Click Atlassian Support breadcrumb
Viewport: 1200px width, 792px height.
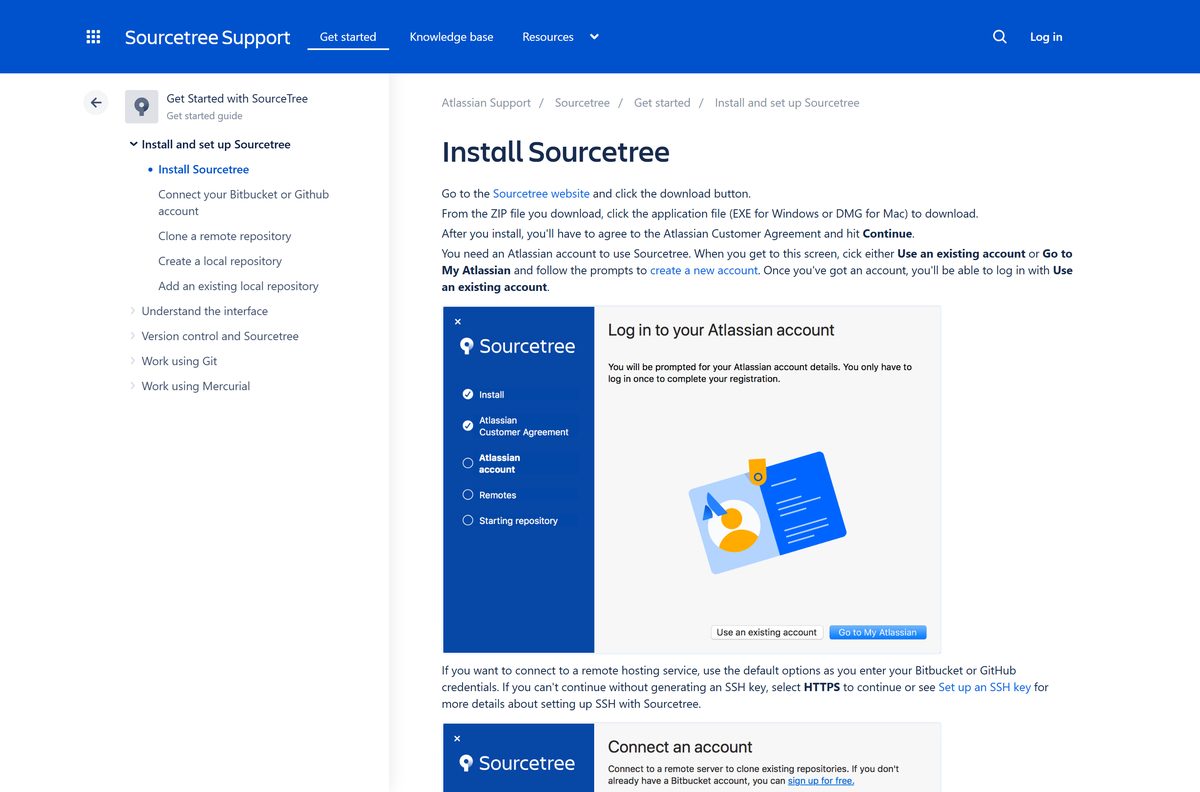[486, 103]
